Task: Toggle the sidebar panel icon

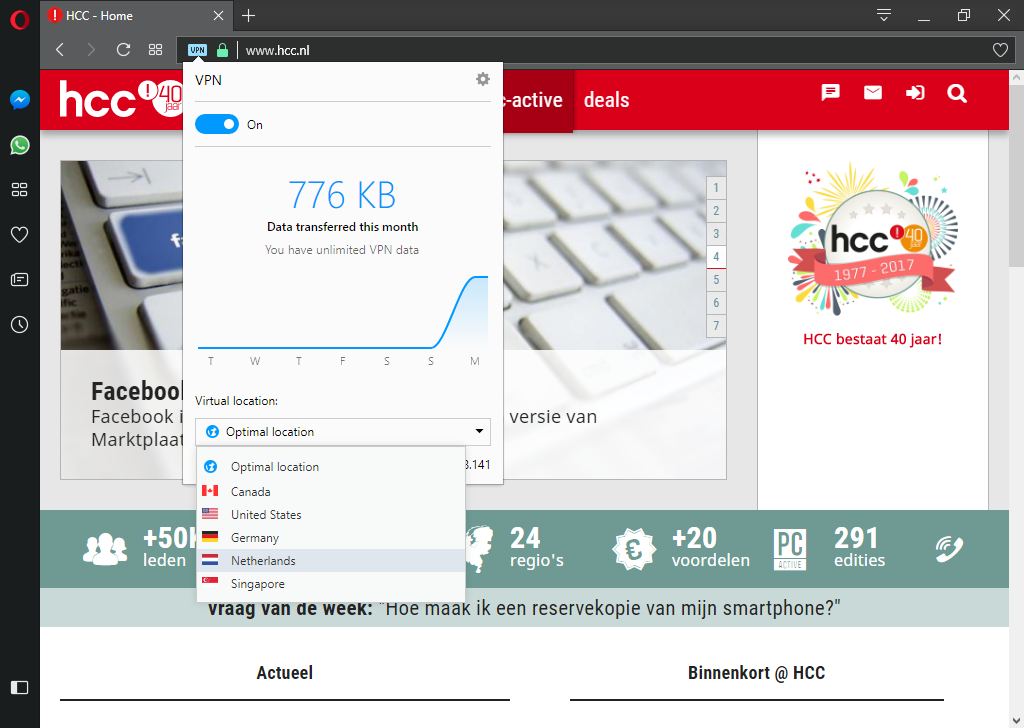Action: [x=20, y=687]
